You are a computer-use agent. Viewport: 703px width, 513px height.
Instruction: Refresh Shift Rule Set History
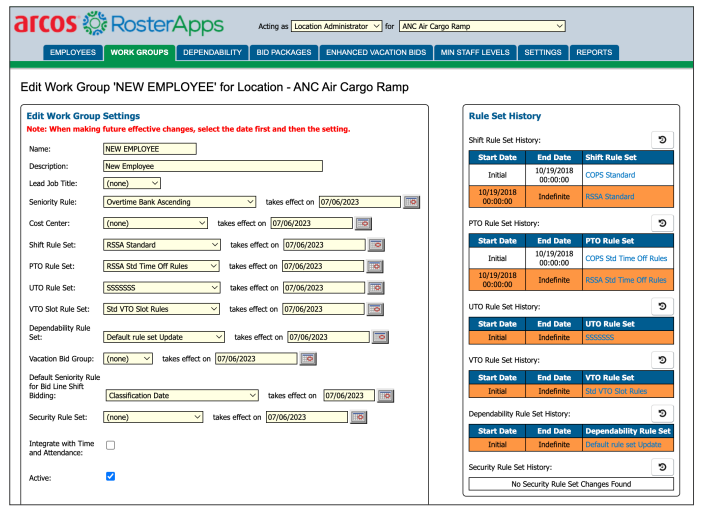pos(662,140)
